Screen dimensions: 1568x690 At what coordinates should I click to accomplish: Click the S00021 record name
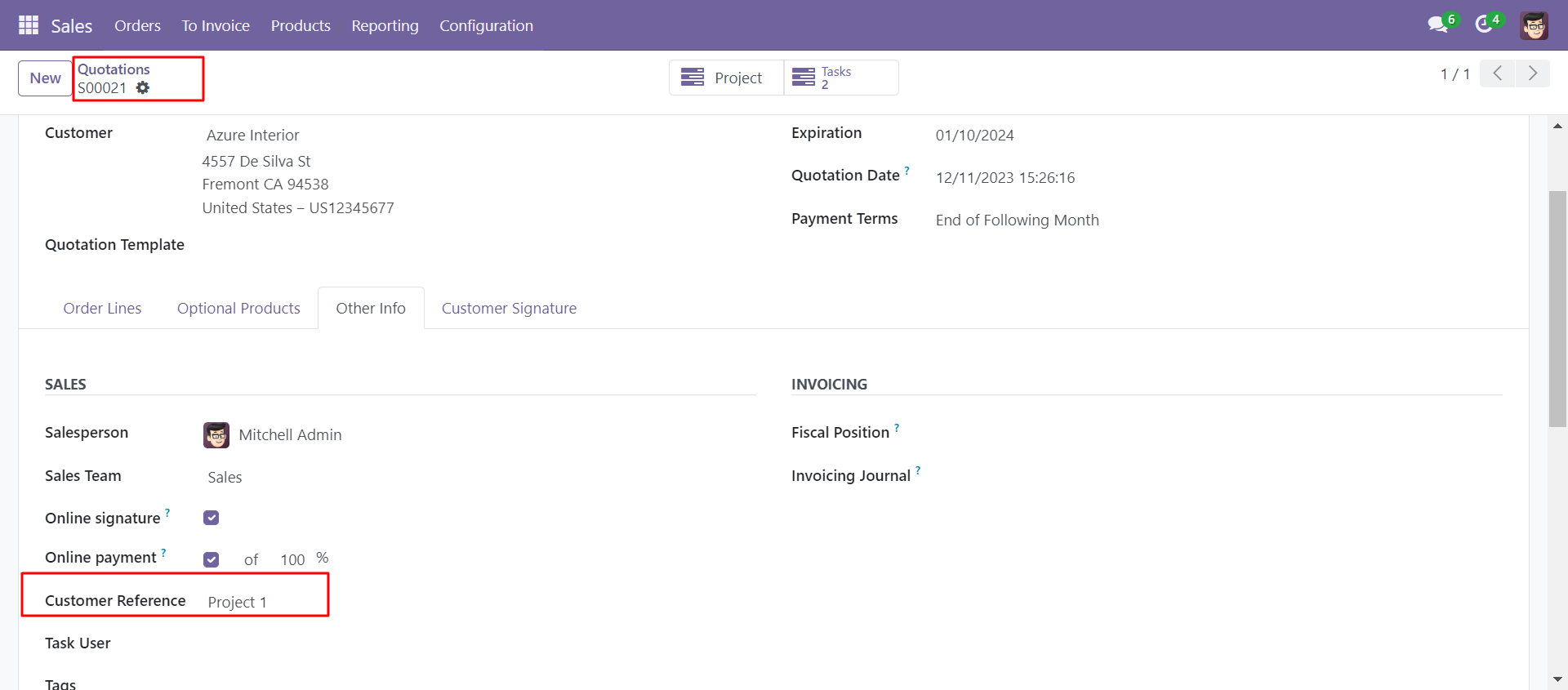pyautogui.click(x=102, y=88)
